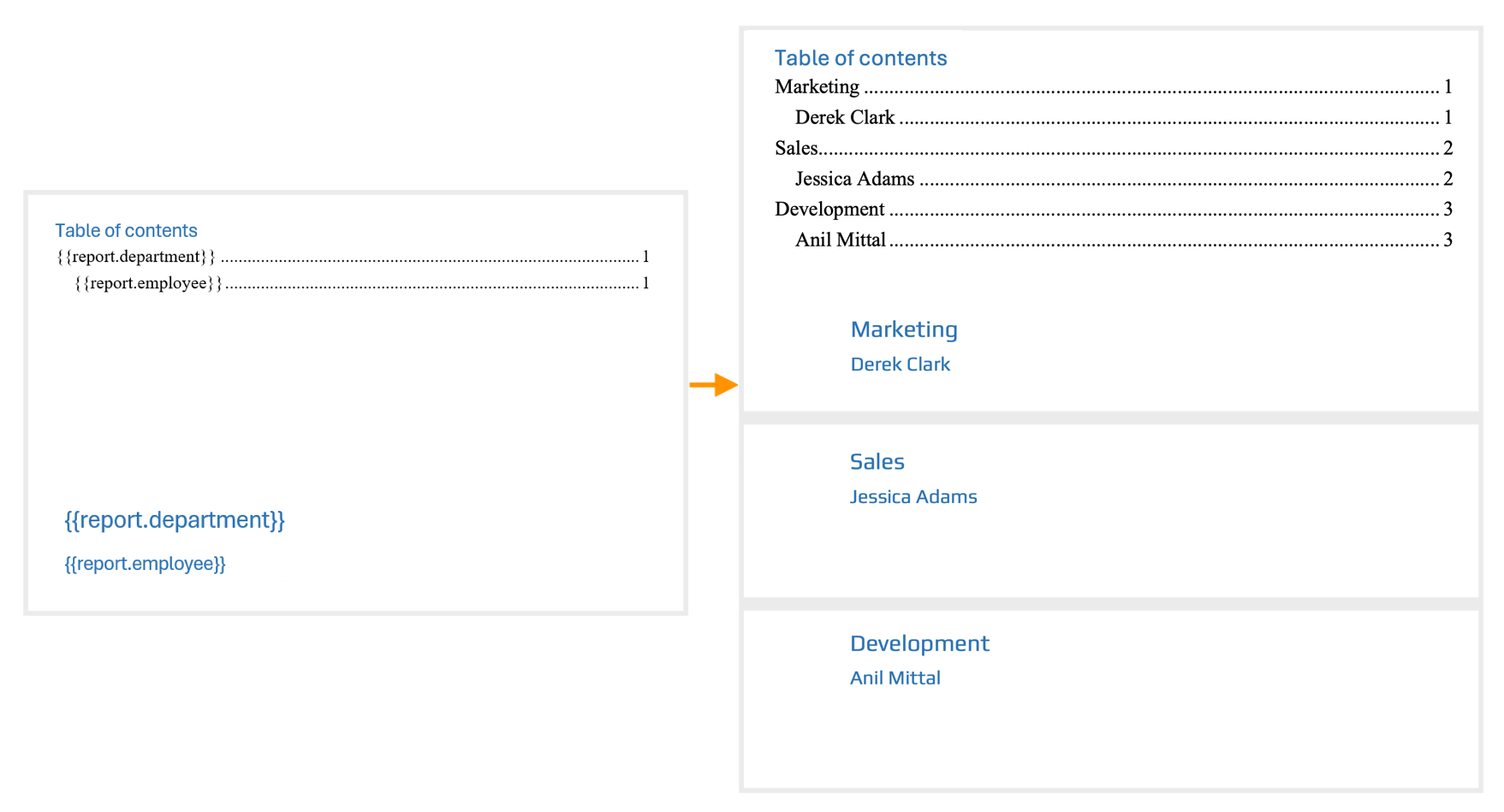Click page number 1 beside template {{report.department}} entry
This screenshot has height=812, width=1504.
click(x=646, y=257)
